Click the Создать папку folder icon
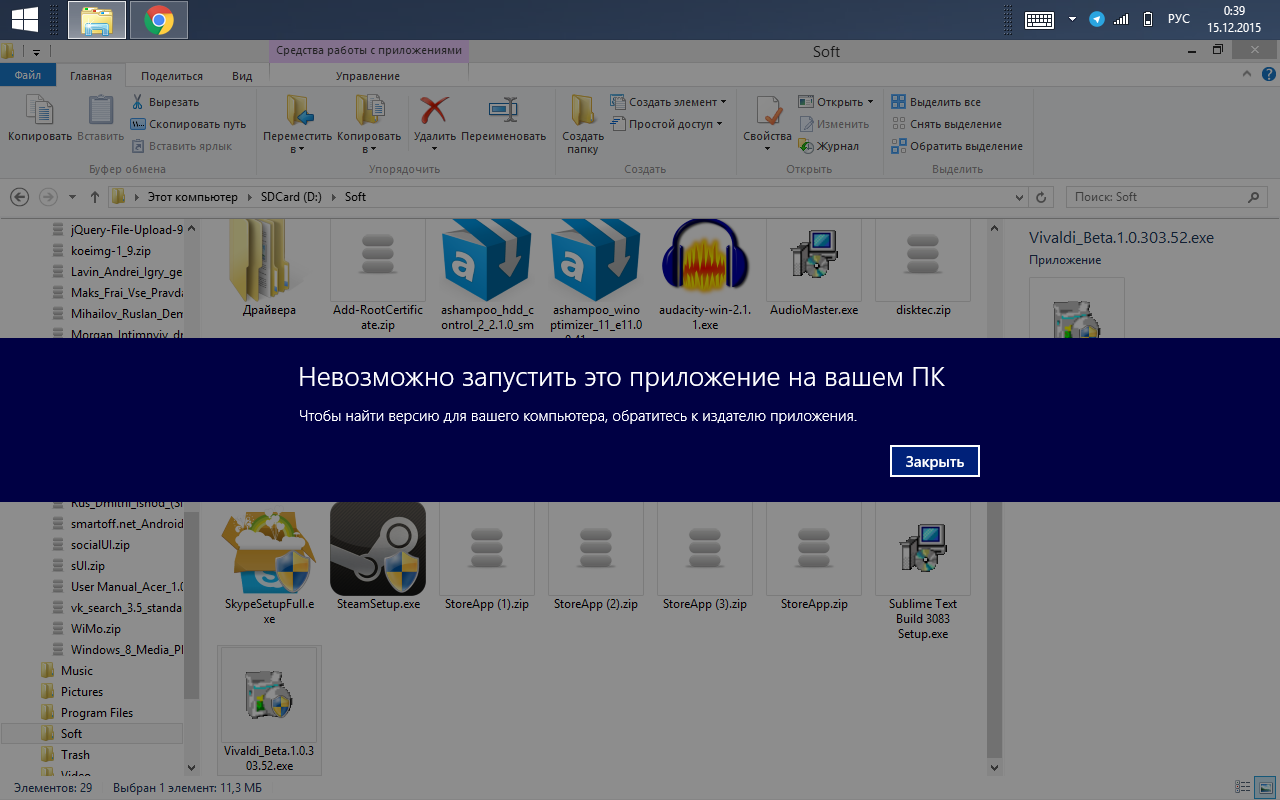Image resolution: width=1280 pixels, height=800 pixels. pos(583,110)
